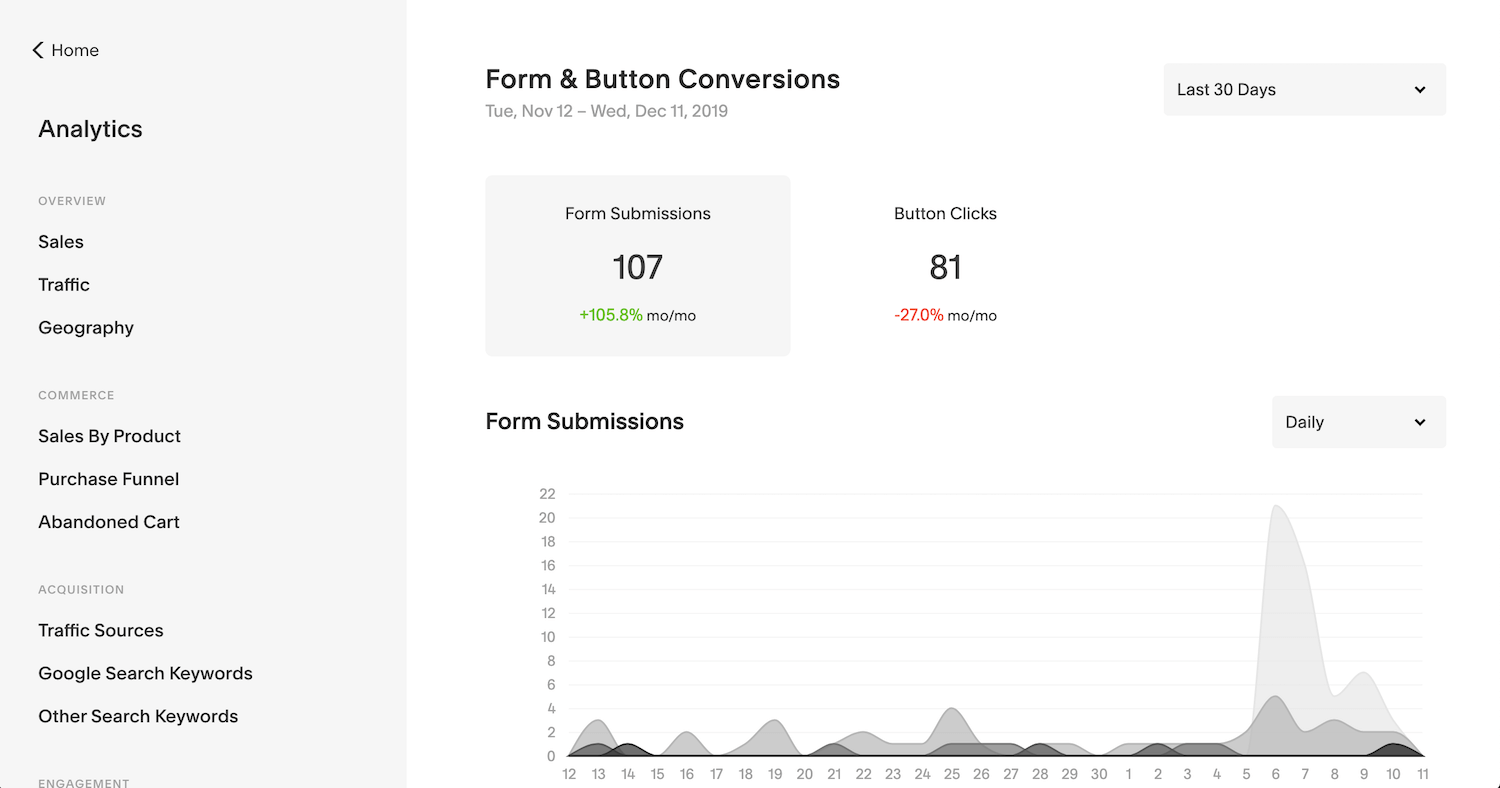Expand the date range selector chevron
The height and width of the screenshot is (788, 1500).
pyautogui.click(x=1419, y=89)
